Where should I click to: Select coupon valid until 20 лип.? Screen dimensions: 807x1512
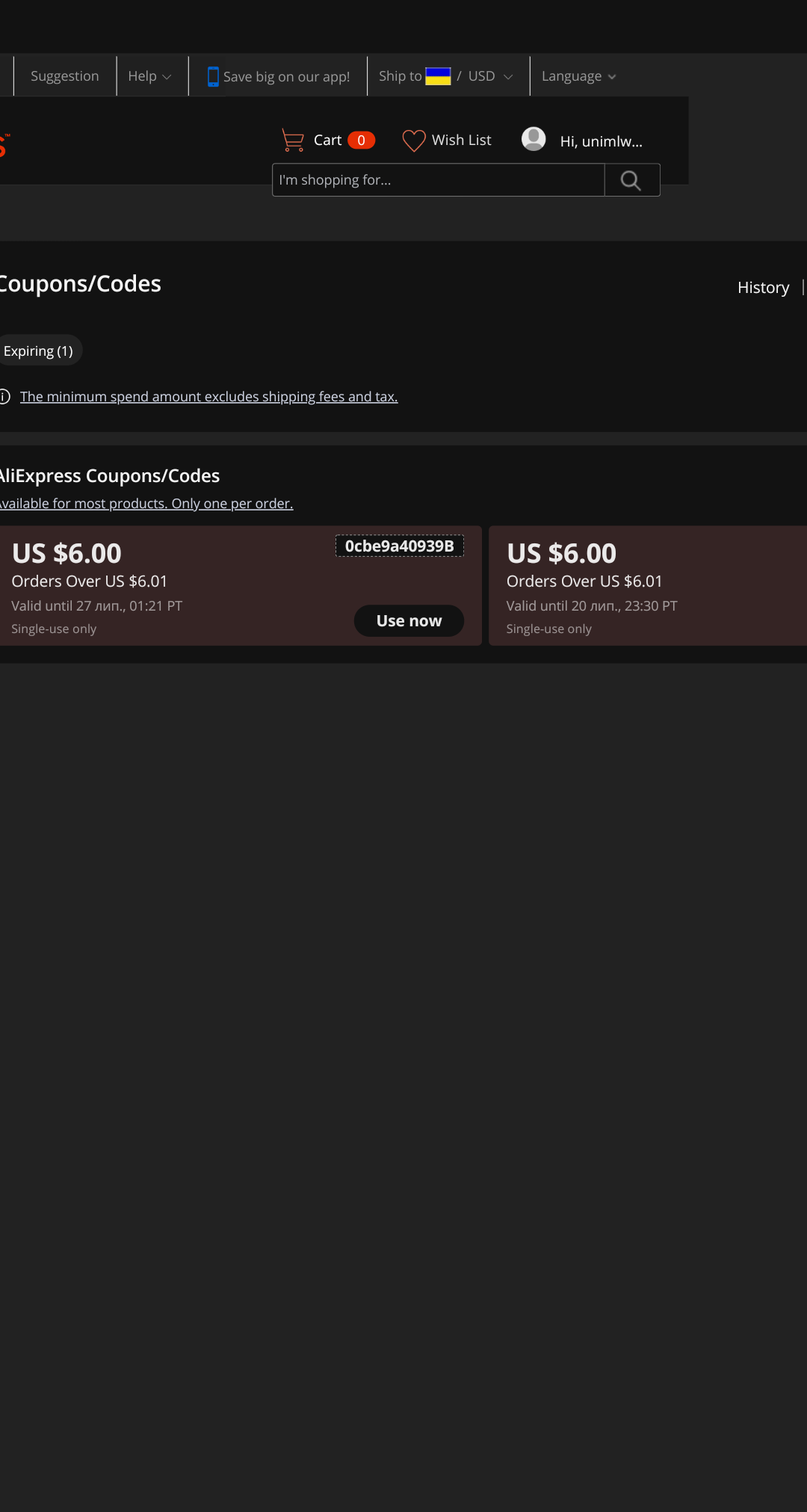click(648, 586)
